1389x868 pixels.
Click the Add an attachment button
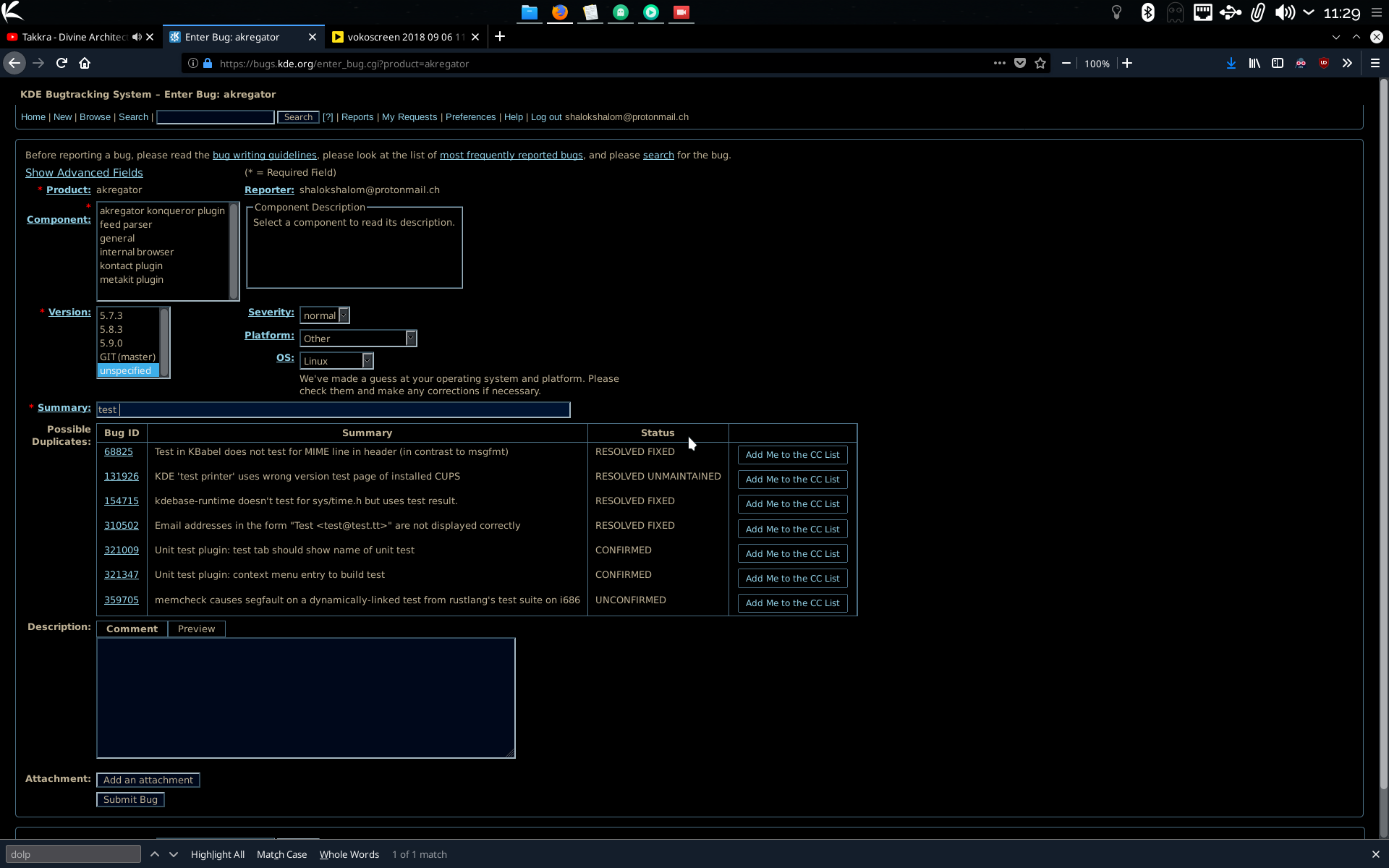coord(148,780)
